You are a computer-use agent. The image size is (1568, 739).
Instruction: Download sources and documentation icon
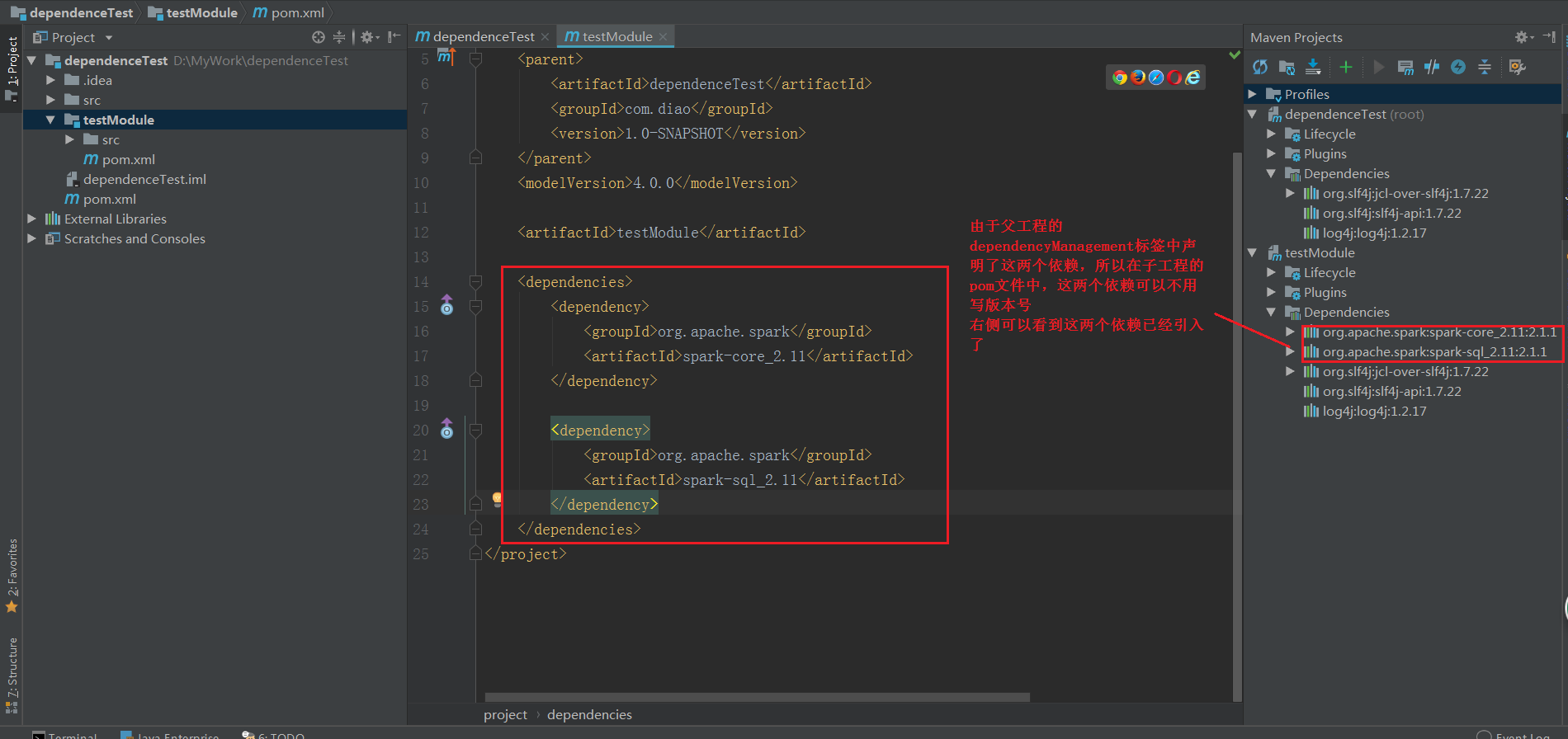(1313, 67)
